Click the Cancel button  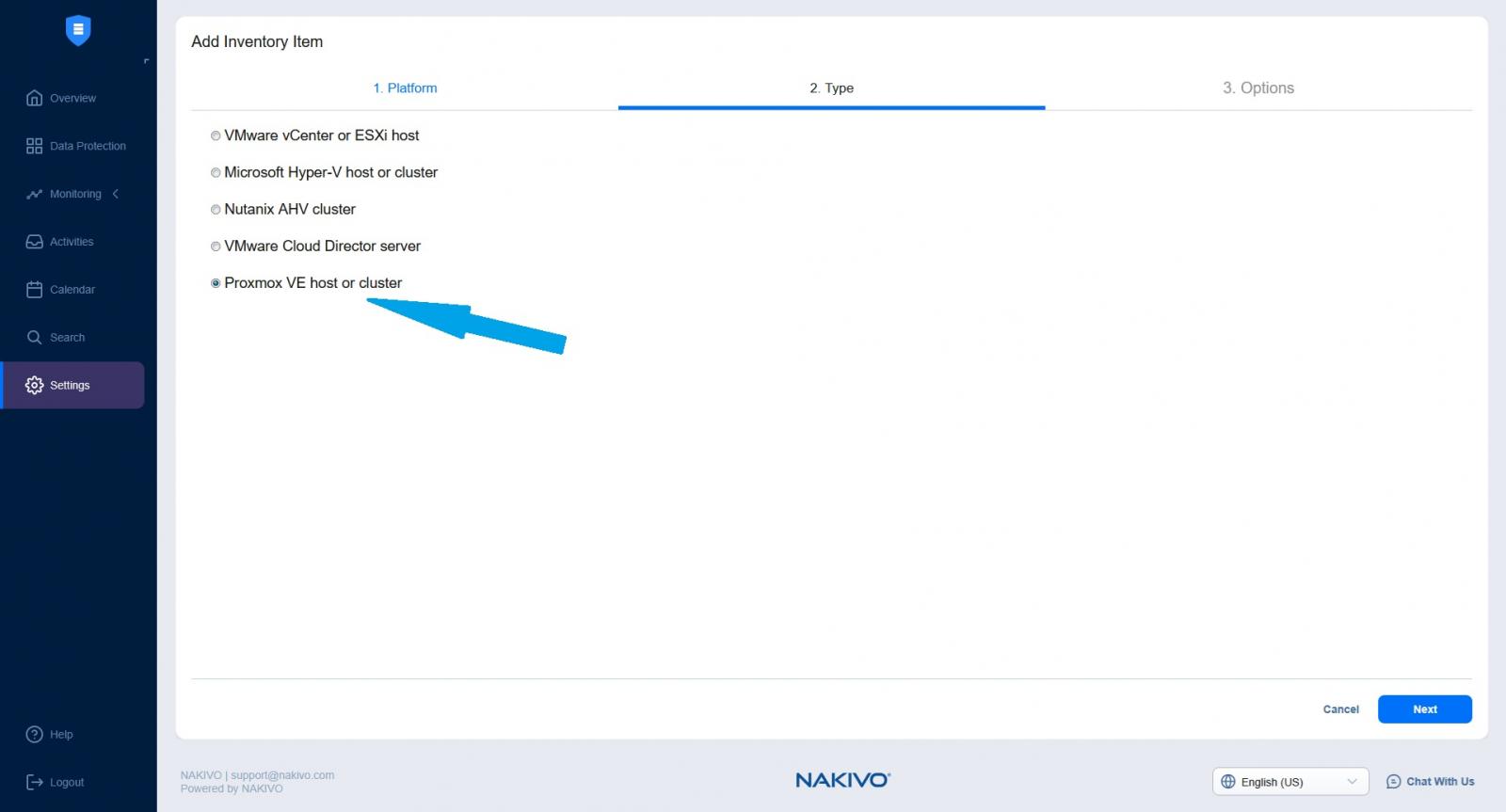pos(1340,709)
